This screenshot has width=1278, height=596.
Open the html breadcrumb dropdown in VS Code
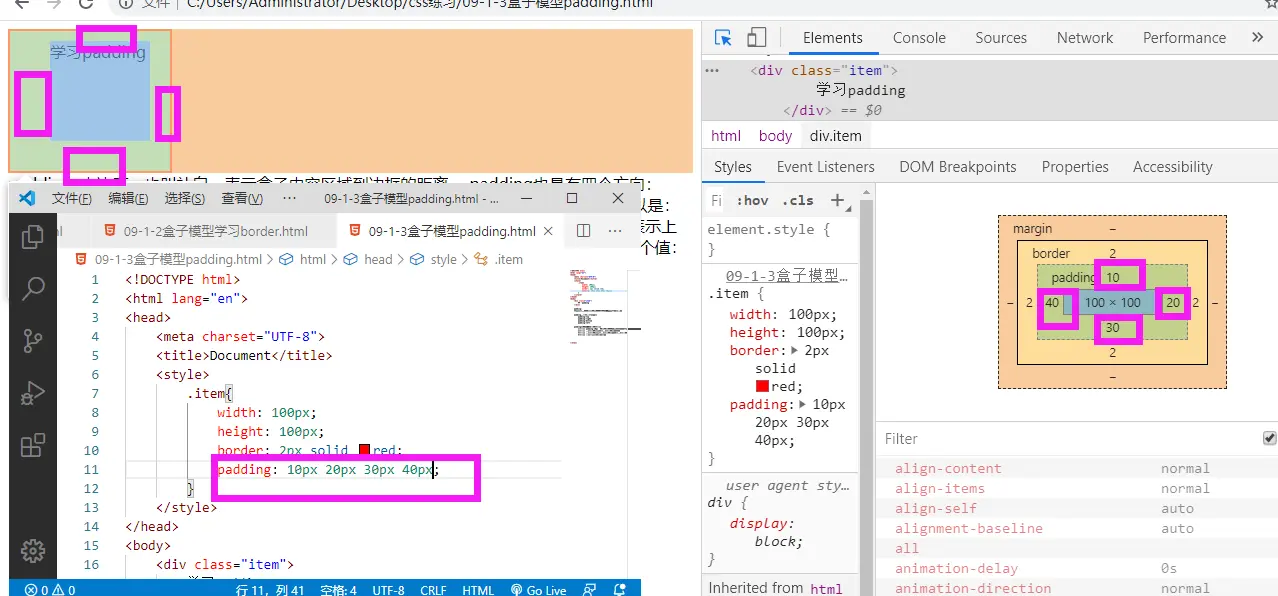click(303, 259)
